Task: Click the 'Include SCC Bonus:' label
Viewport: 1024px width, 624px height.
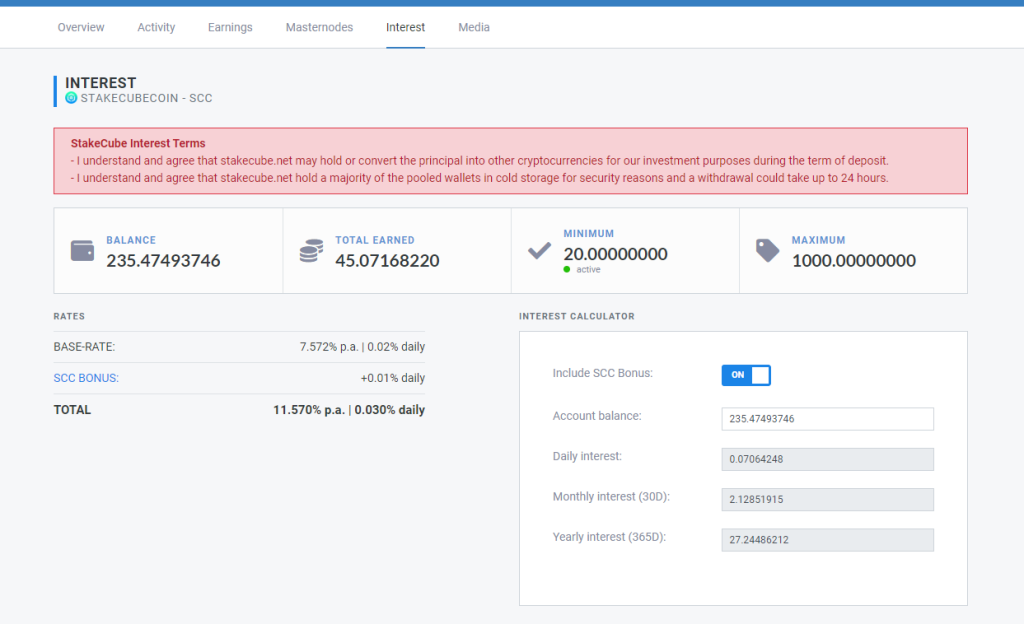Action: pos(602,373)
